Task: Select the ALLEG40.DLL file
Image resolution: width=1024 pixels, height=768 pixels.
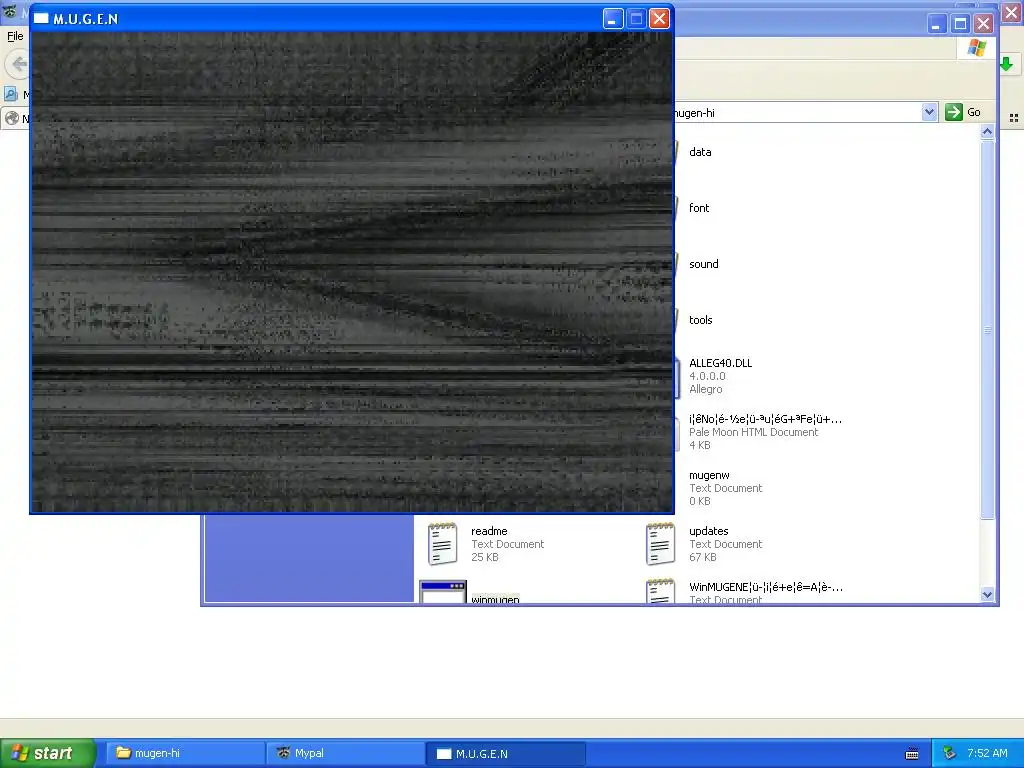Action: (720, 363)
